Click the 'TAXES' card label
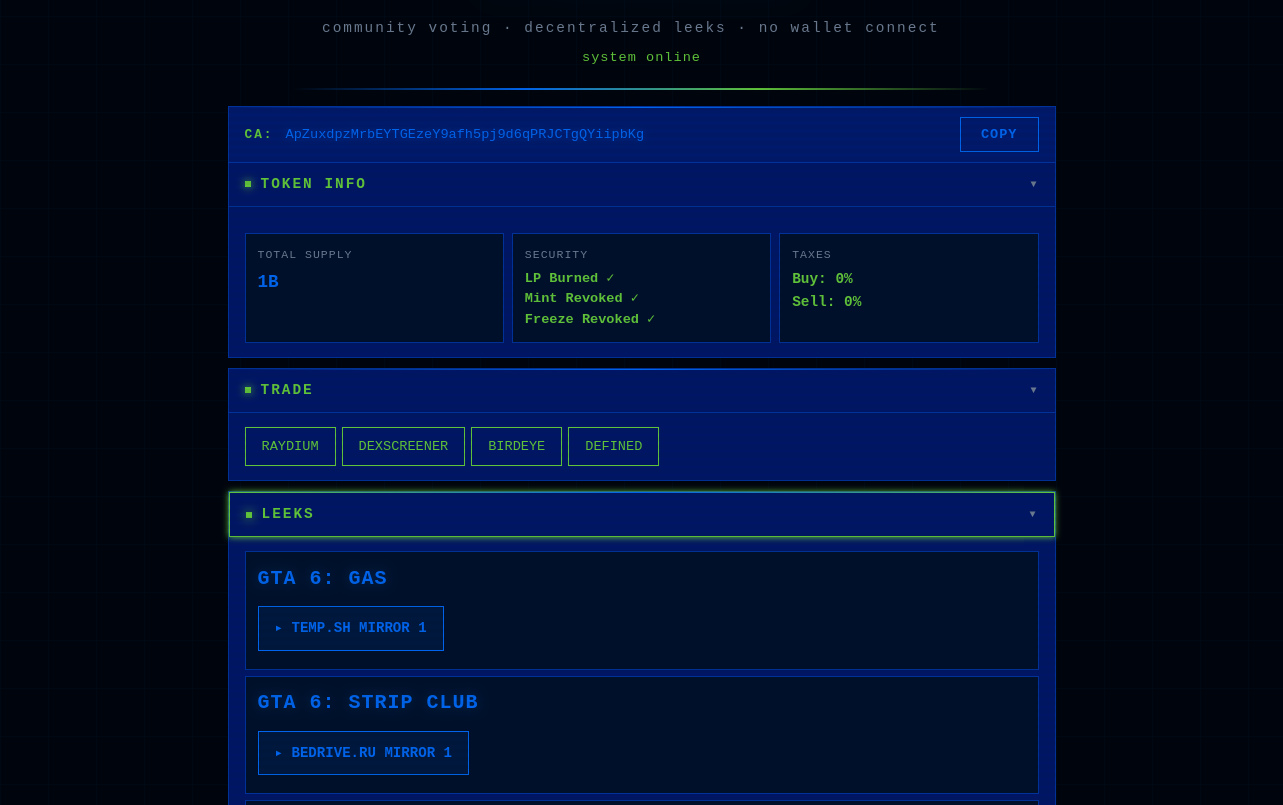Image resolution: width=1283 pixels, height=805 pixels. [812, 255]
